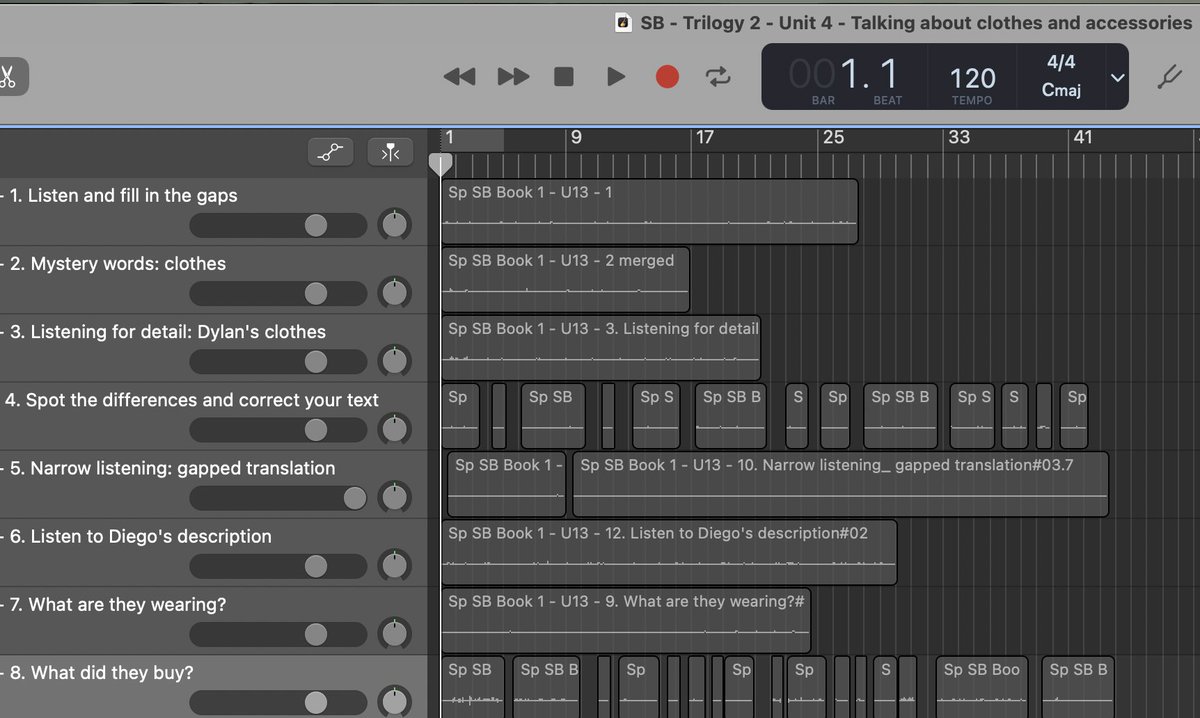The height and width of the screenshot is (718, 1200).
Task: Fast forward the playhead
Action: [513, 77]
